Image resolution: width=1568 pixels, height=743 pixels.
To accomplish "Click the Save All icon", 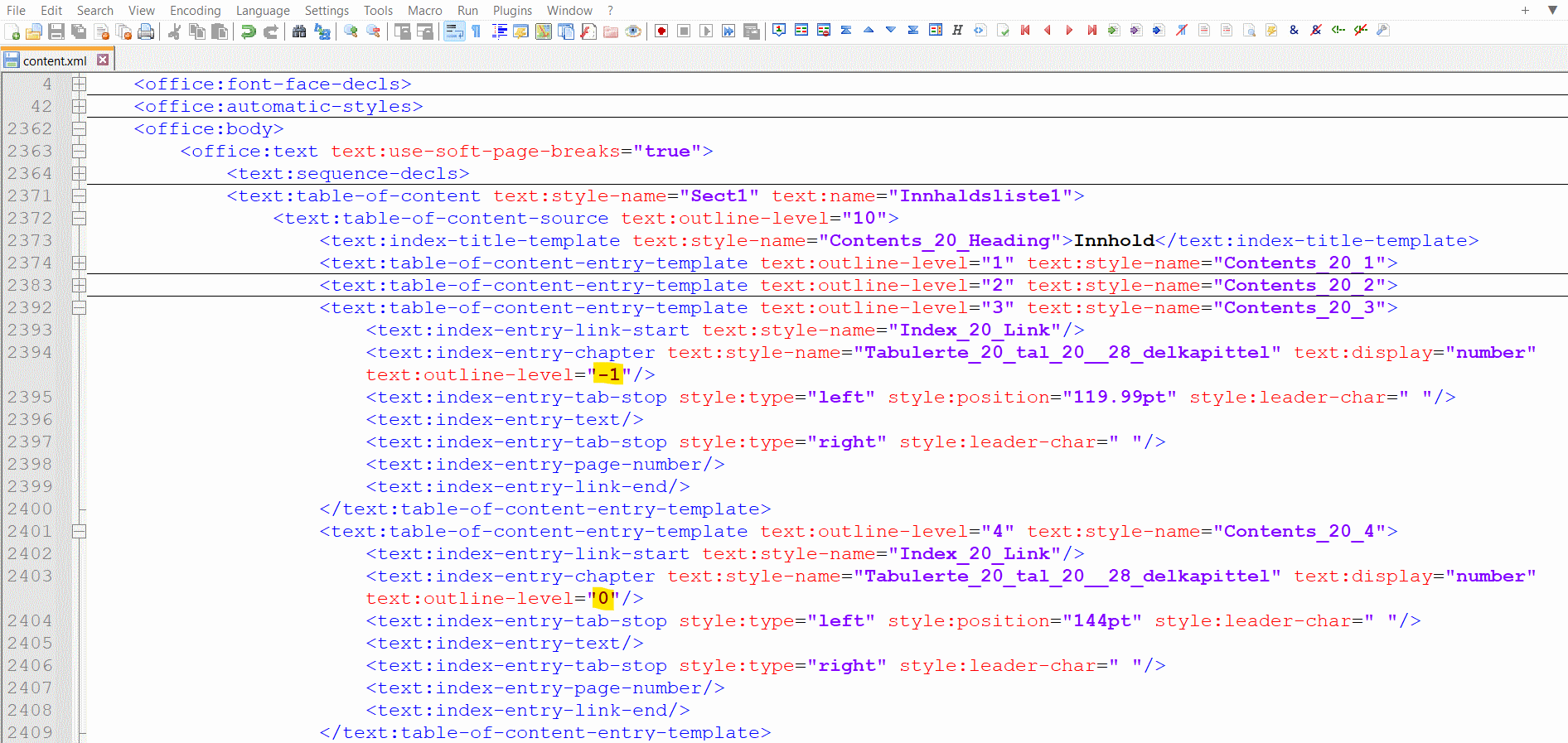I will [79, 31].
